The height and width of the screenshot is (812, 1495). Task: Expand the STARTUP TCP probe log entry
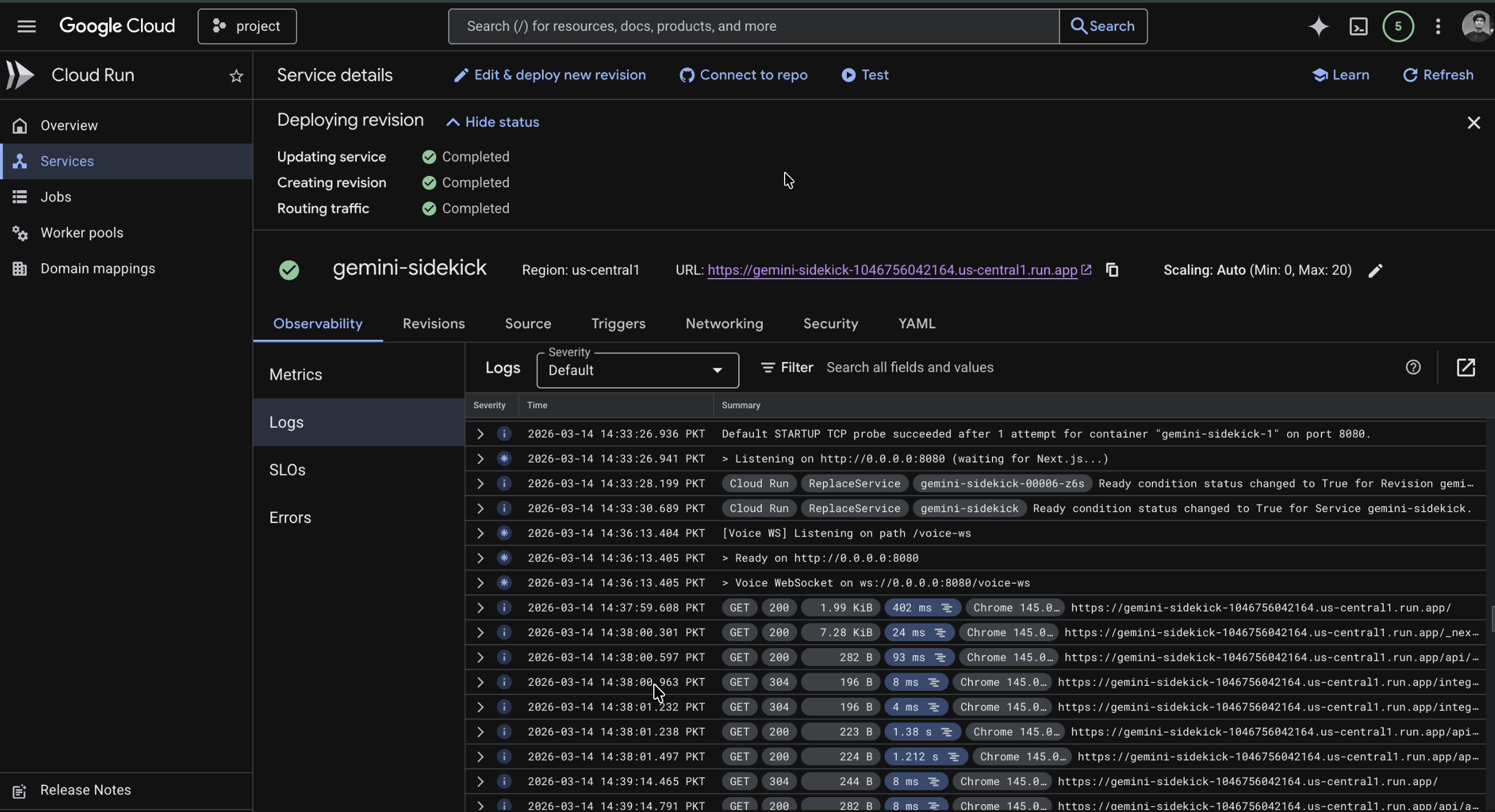point(480,433)
